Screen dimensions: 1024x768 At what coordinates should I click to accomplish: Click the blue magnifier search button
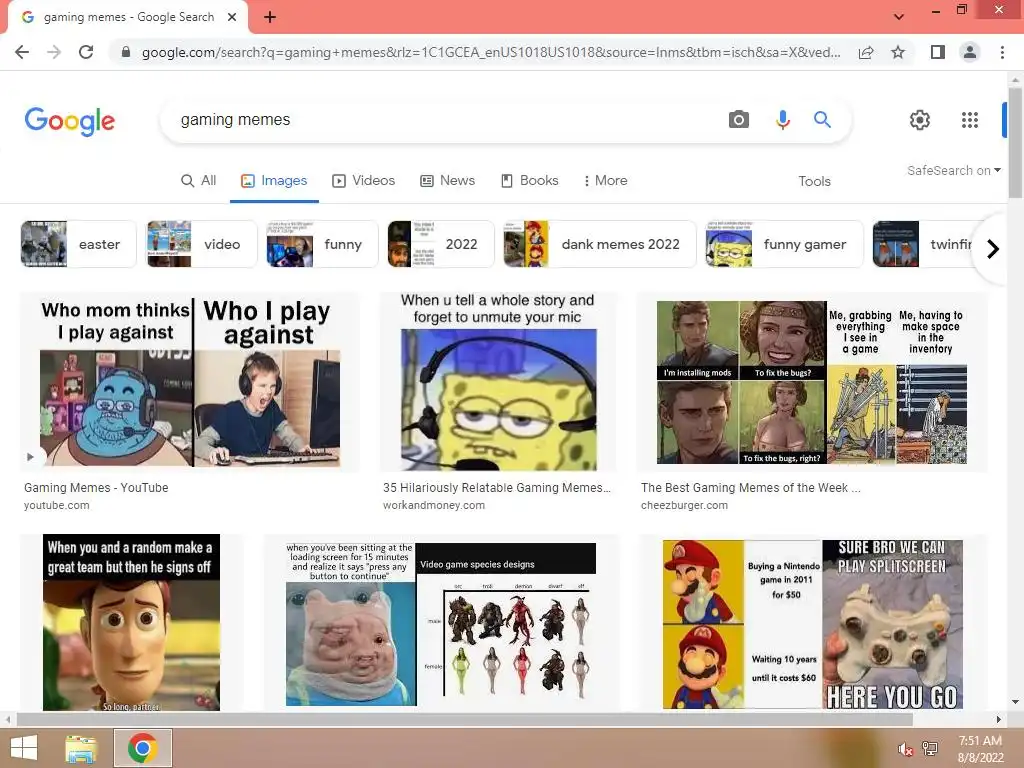[822, 120]
